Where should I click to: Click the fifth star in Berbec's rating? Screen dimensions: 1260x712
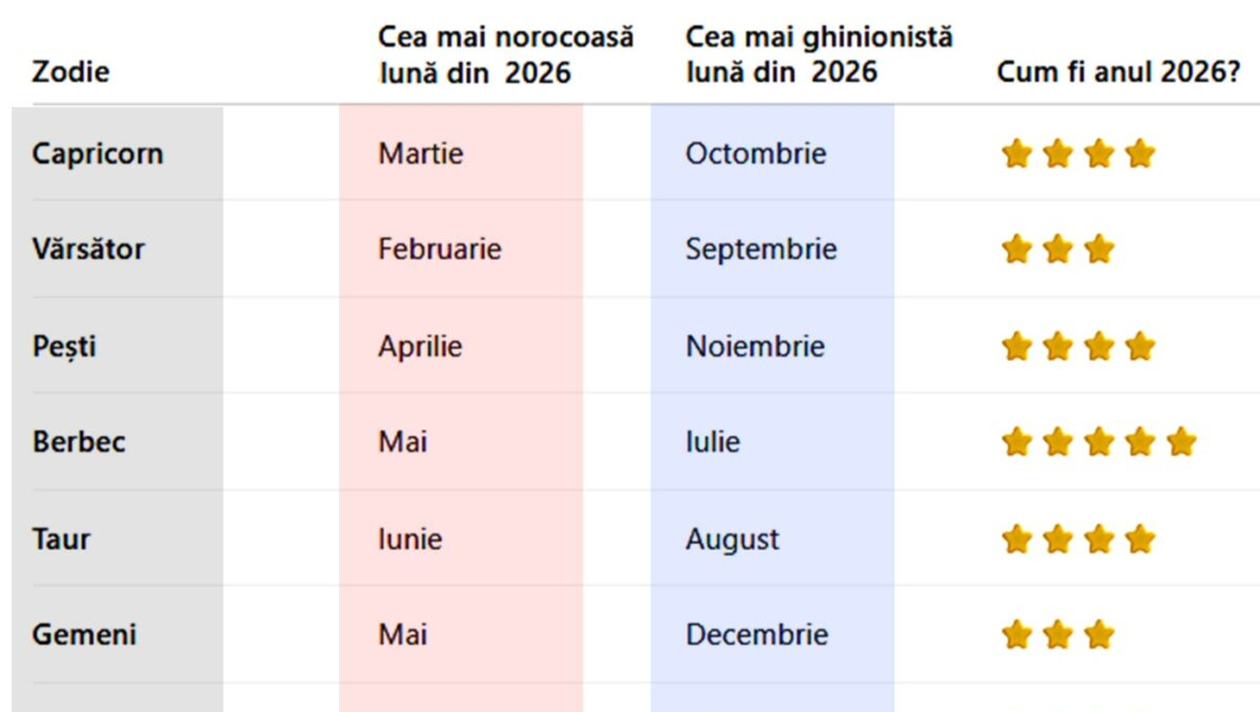point(1181,442)
